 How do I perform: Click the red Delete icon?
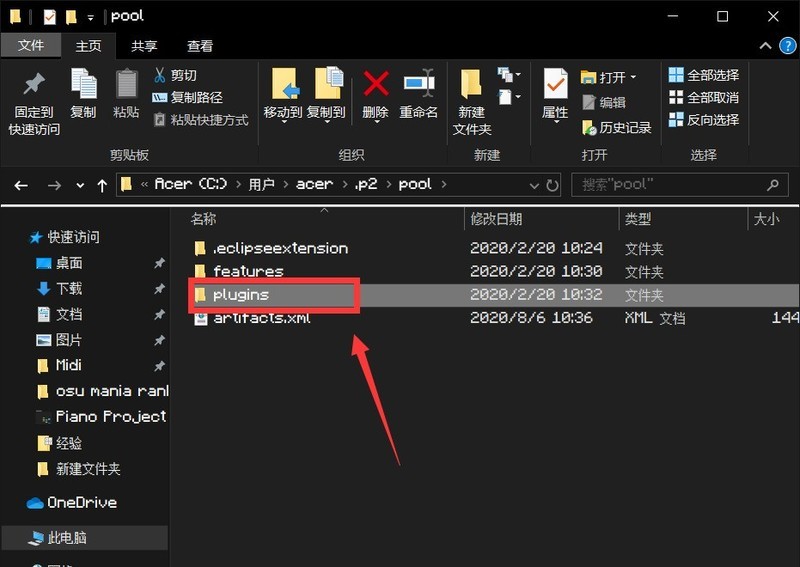tap(375, 85)
